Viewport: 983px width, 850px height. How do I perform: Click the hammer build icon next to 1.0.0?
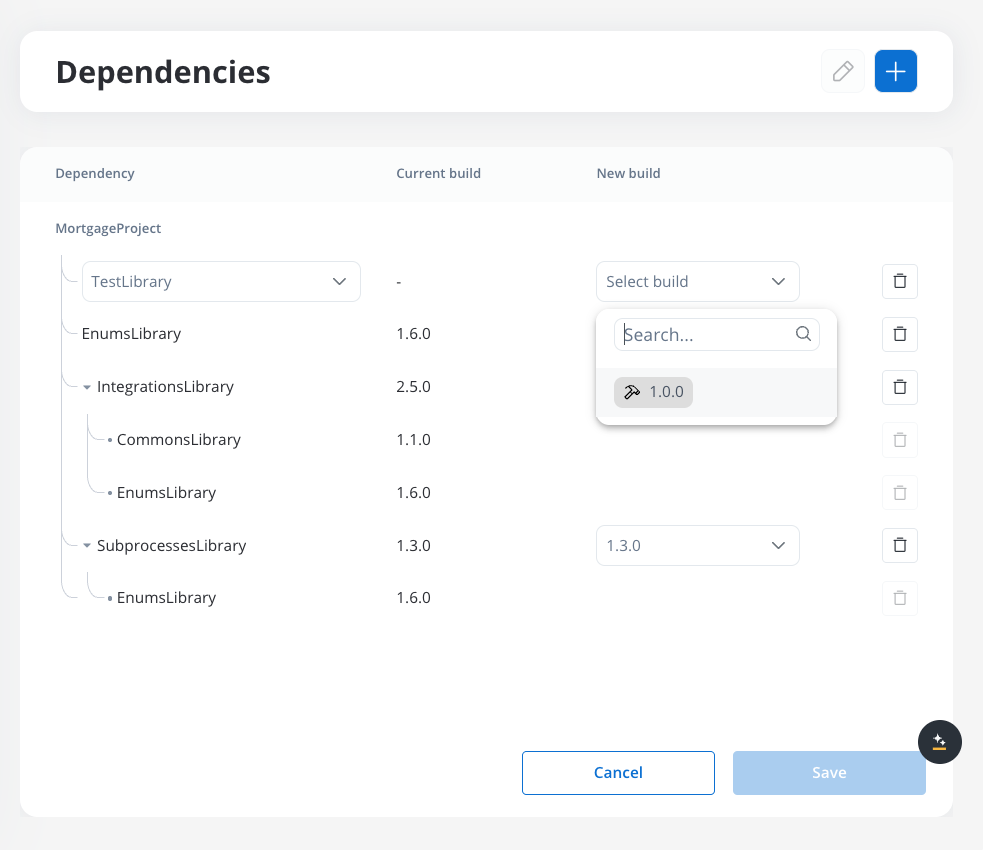[x=631, y=392]
